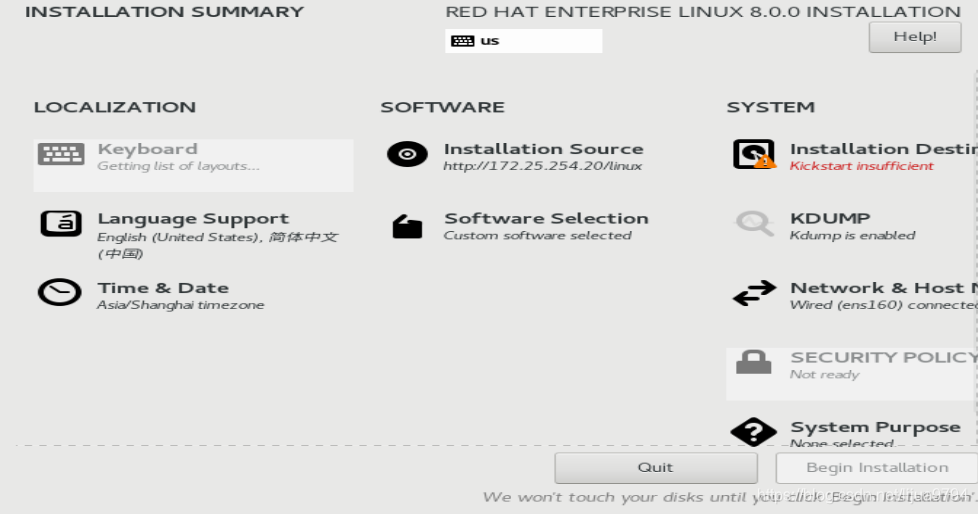Open the Keyboard settings title
The height and width of the screenshot is (514, 978).
148,150
